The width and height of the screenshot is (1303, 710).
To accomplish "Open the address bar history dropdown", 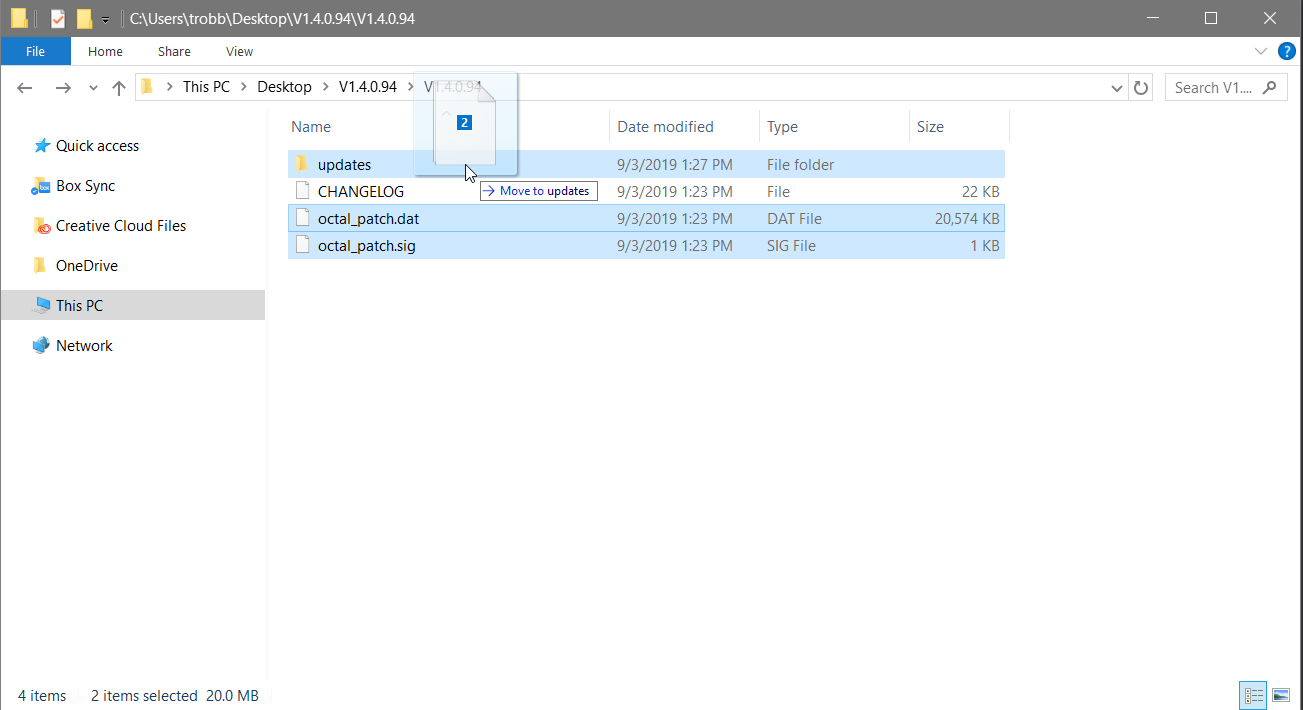I will [x=1117, y=88].
